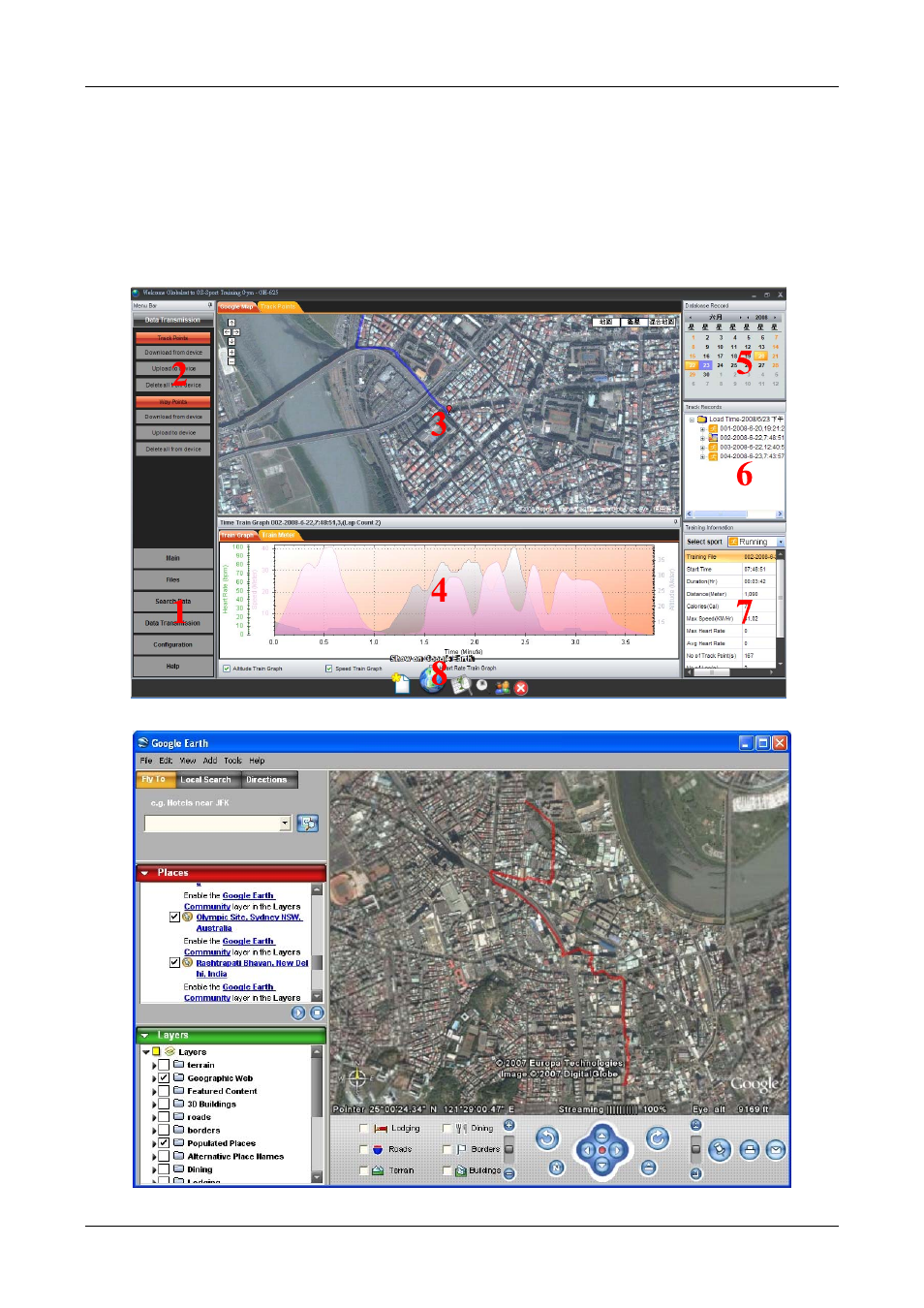Click the Google Earth print icon

[x=750, y=1150]
